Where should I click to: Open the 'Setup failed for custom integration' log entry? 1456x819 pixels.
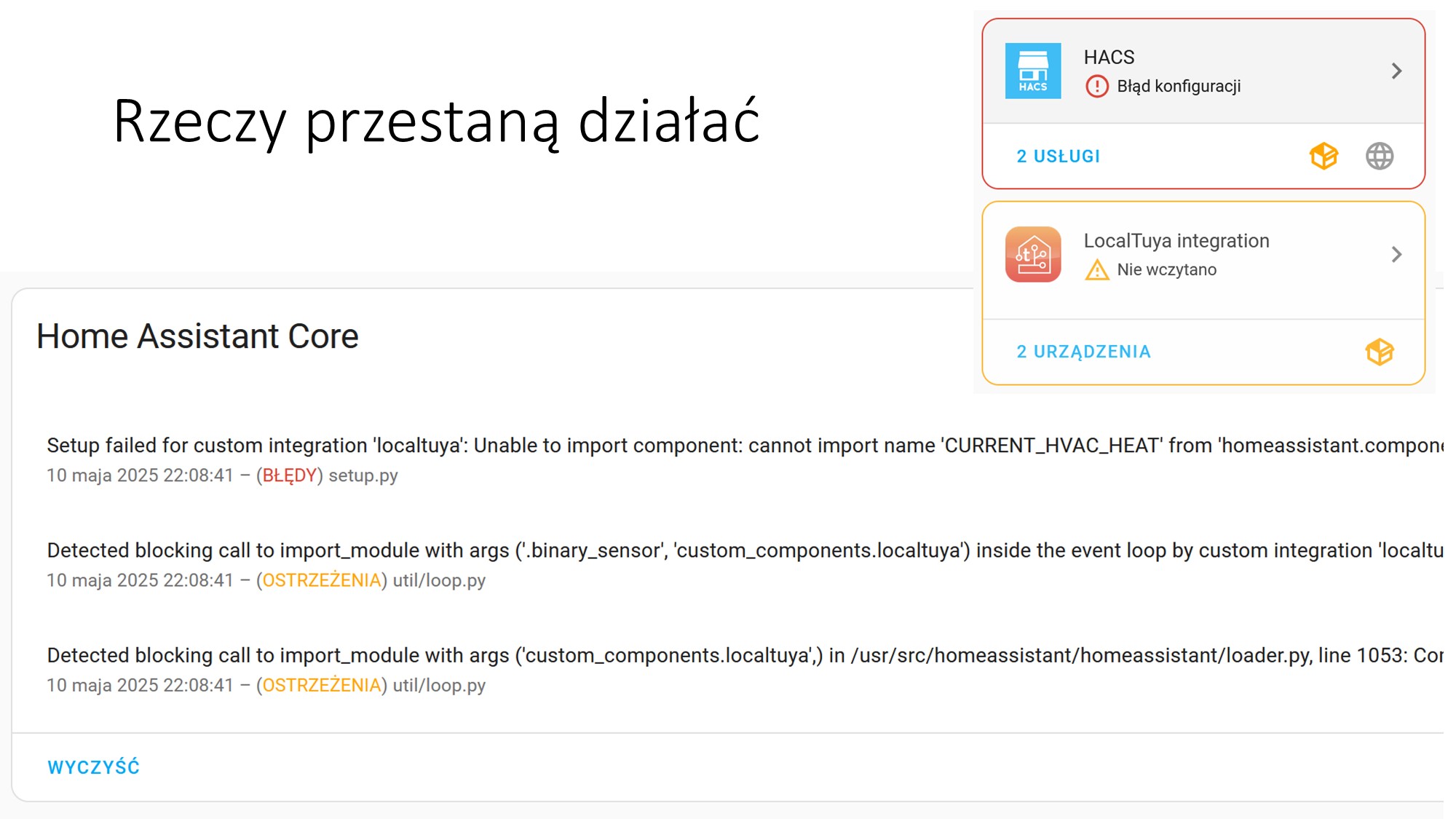tap(745, 459)
